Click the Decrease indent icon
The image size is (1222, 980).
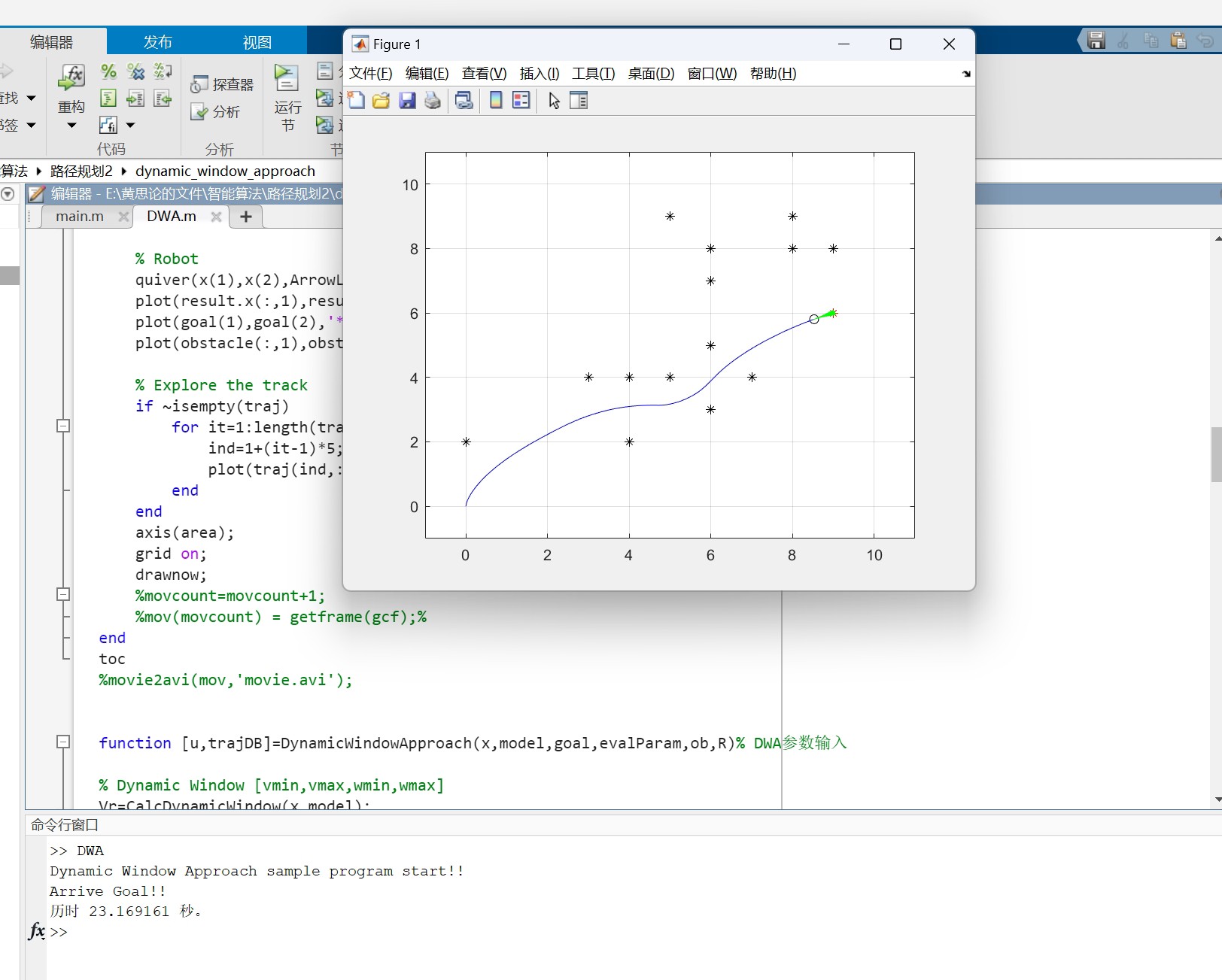tap(163, 99)
